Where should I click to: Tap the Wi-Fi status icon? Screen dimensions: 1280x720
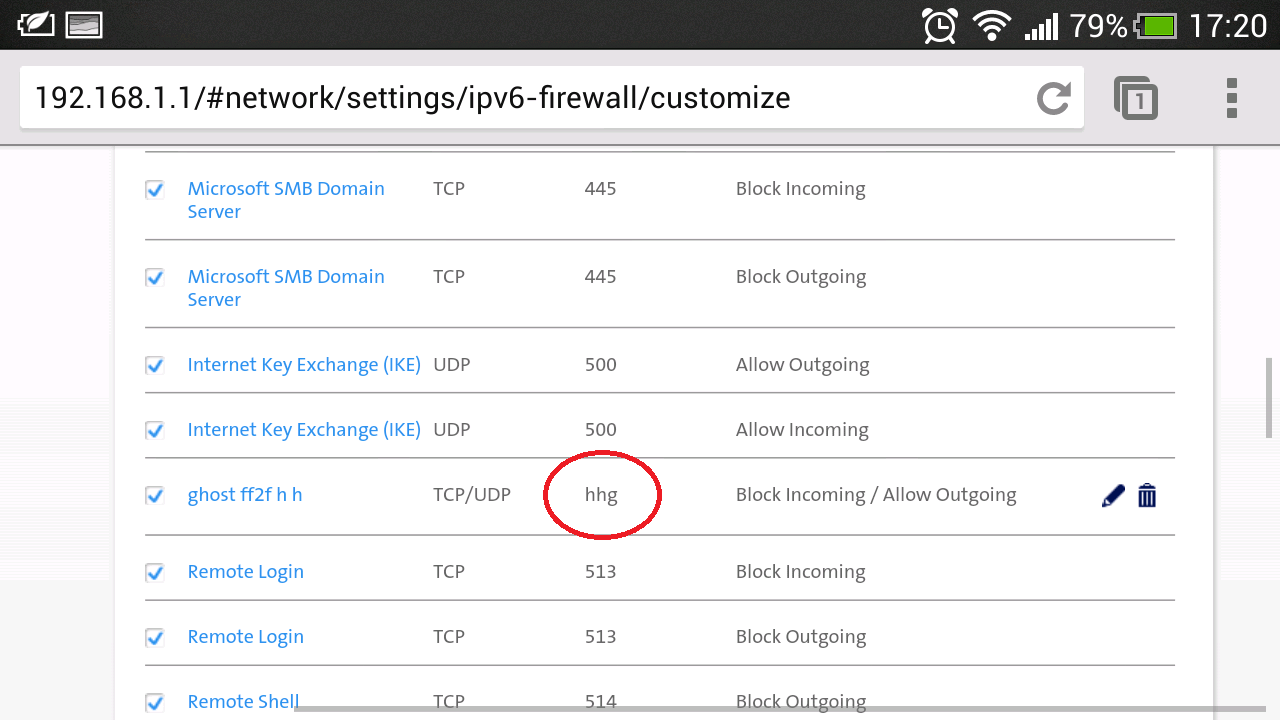pos(991,25)
